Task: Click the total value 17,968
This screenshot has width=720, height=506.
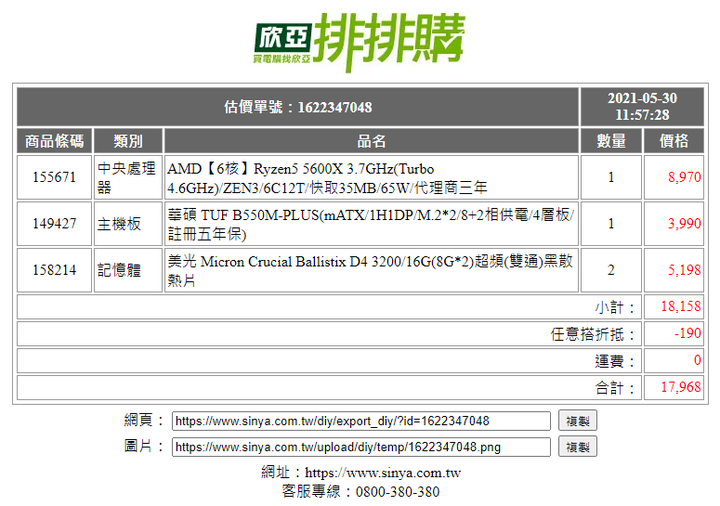Action: pyautogui.click(x=681, y=387)
